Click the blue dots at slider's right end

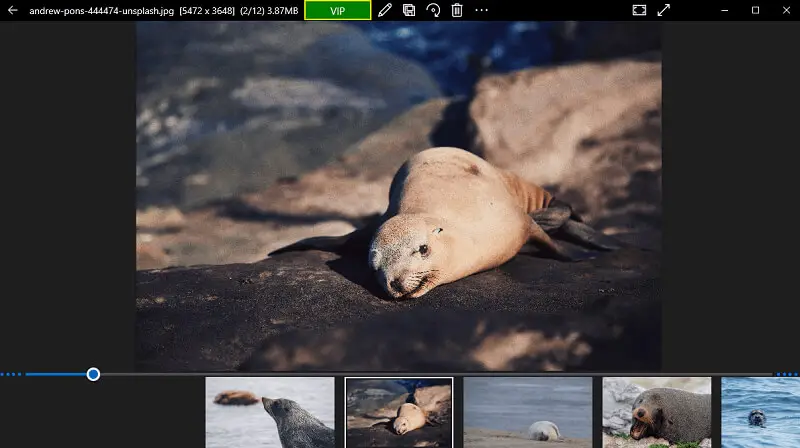click(786, 374)
